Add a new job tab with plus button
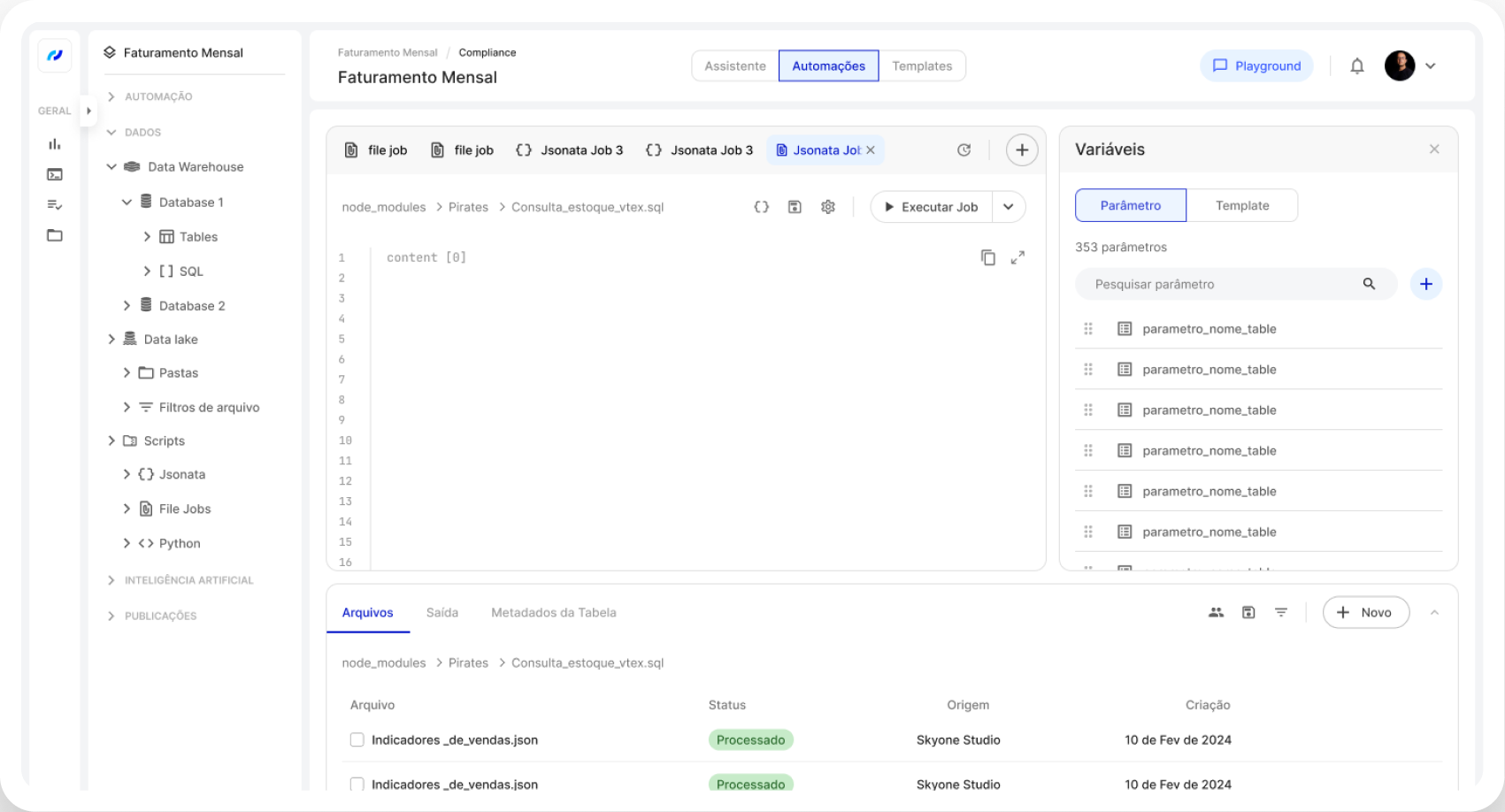The height and width of the screenshot is (812, 1505). tap(1021, 150)
